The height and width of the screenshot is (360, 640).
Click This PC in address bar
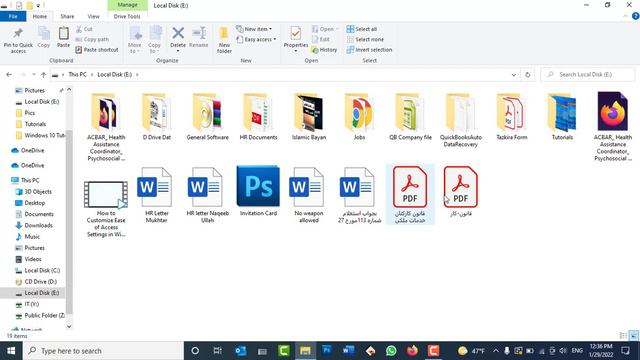click(x=77, y=75)
